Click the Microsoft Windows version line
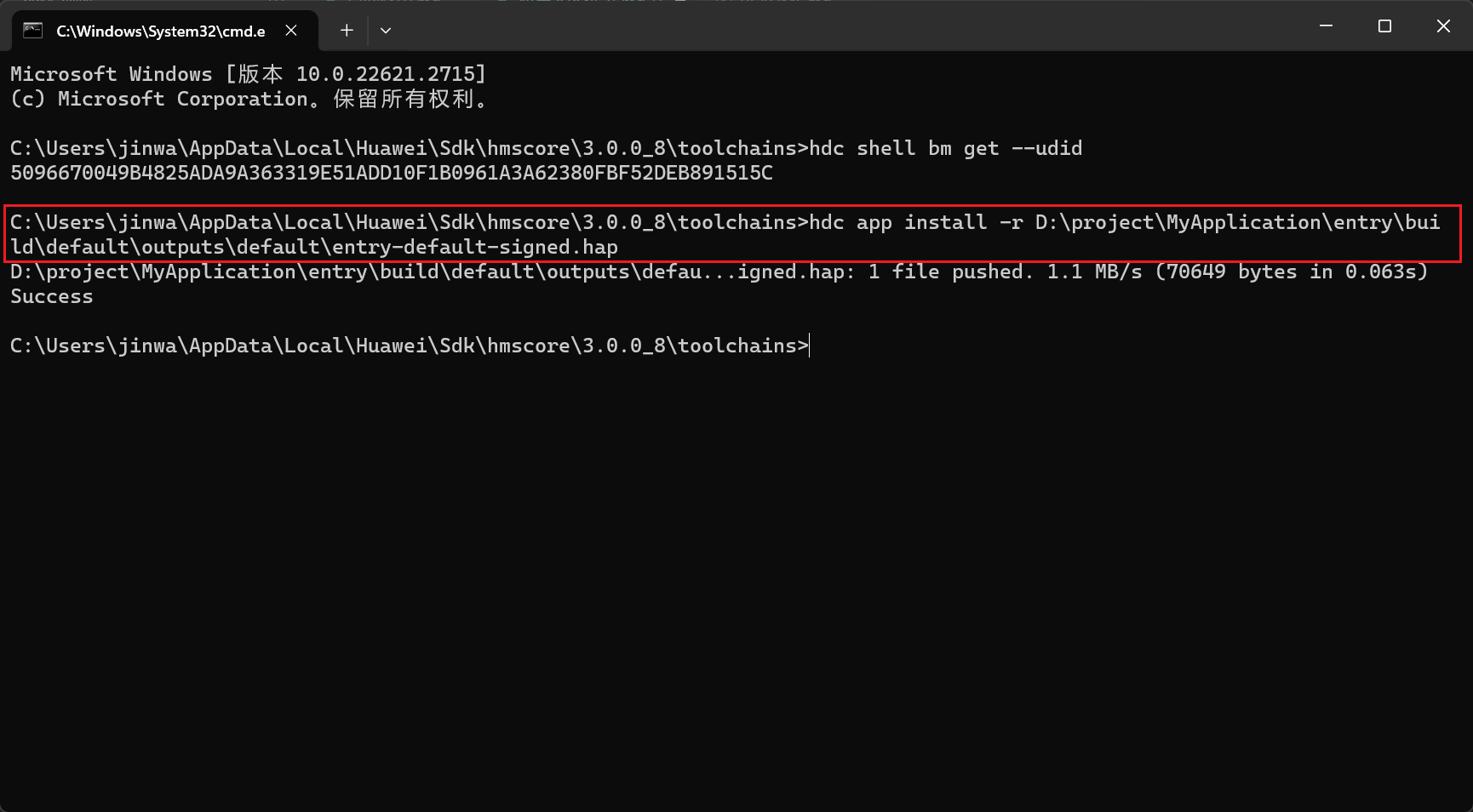The width and height of the screenshot is (1473, 812). (248, 74)
